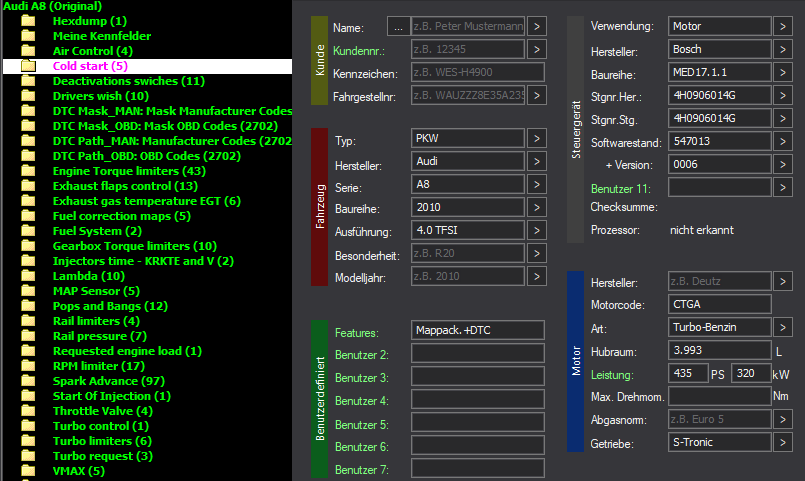
Task: Click the Kennzeichen input field
Action: coord(478,72)
